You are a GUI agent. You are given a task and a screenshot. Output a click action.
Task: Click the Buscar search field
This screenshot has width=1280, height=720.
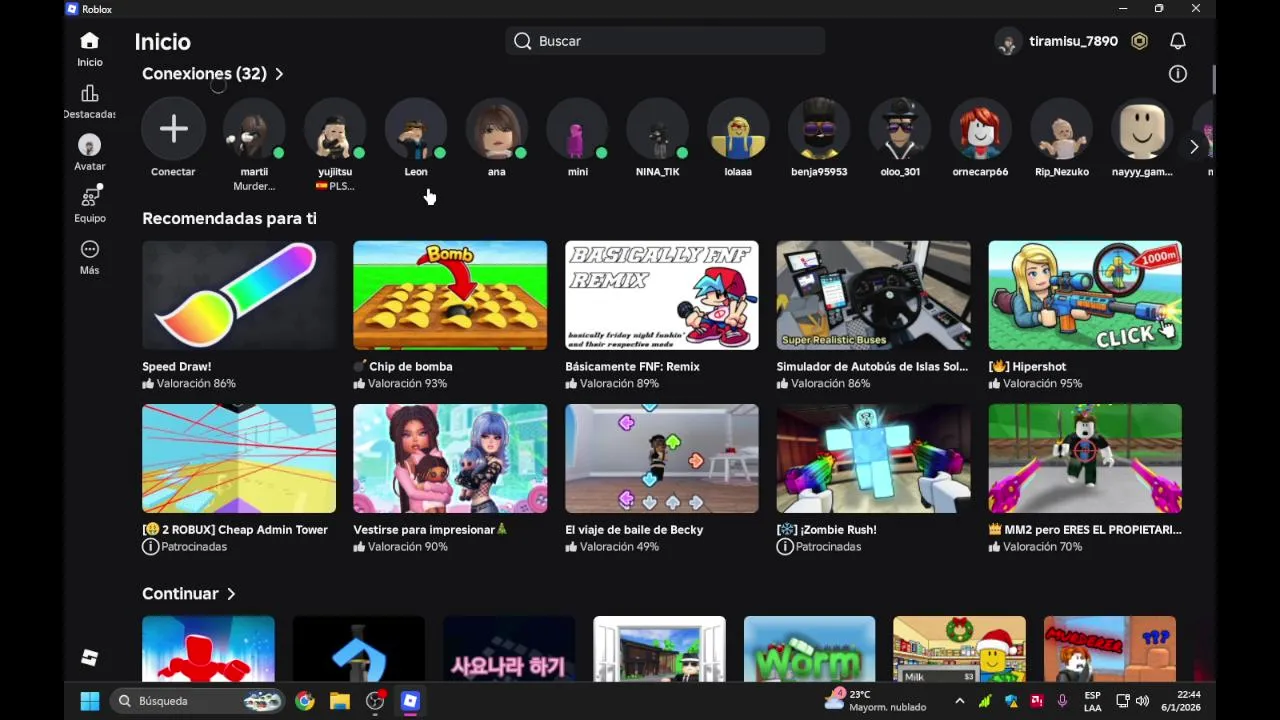pyautogui.click(x=665, y=41)
